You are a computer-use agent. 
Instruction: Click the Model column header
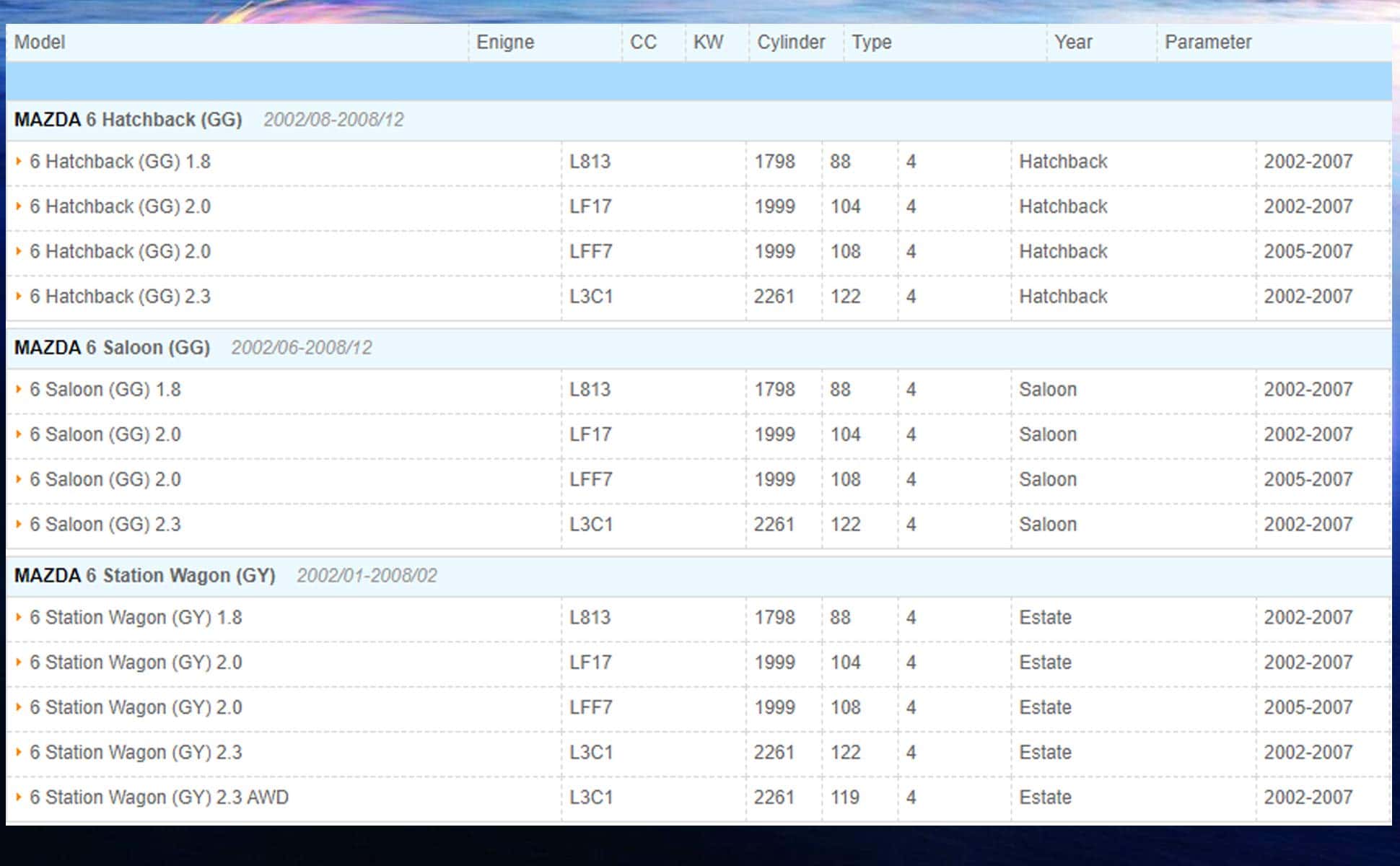[40, 43]
